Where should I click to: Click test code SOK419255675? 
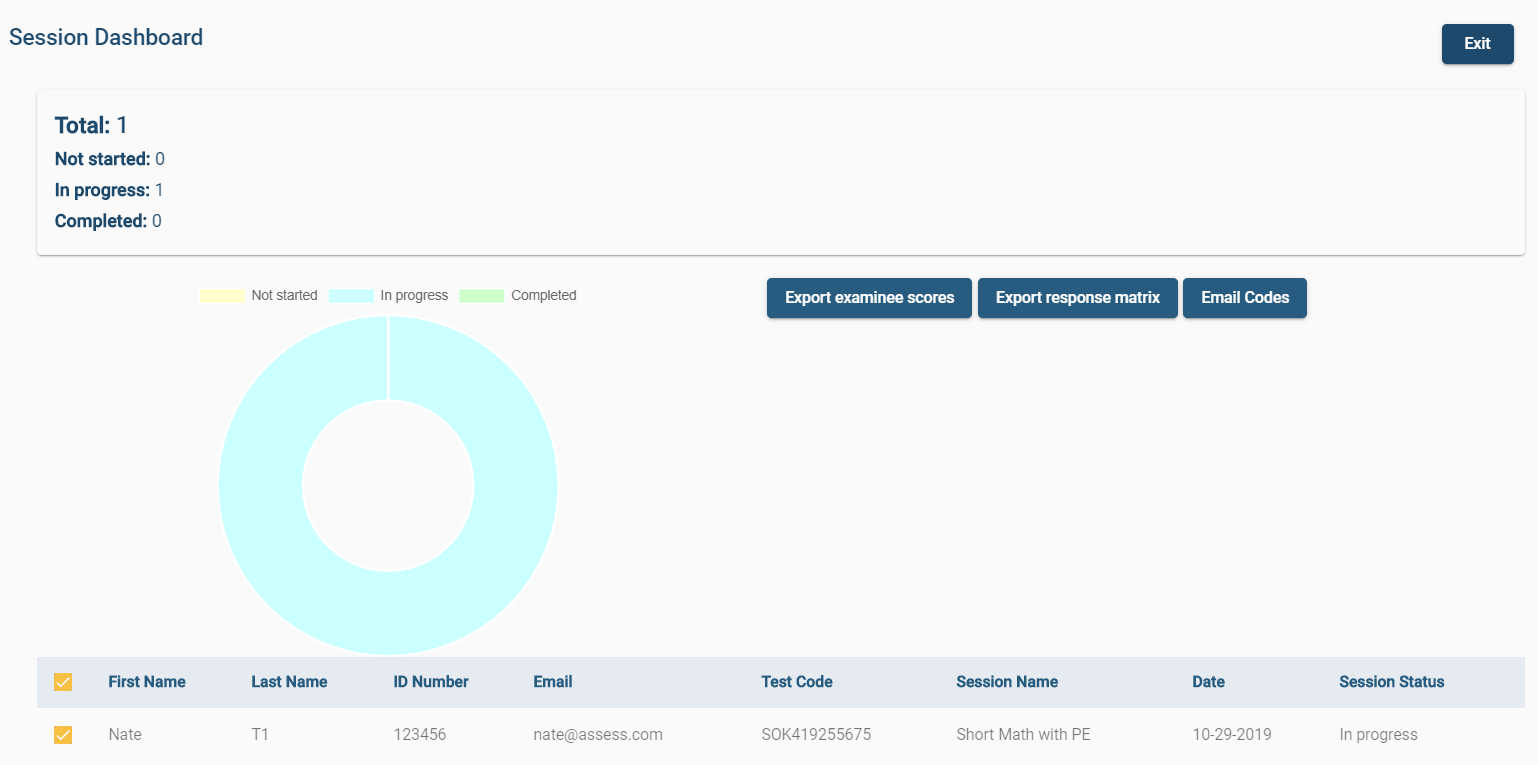coord(816,735)
